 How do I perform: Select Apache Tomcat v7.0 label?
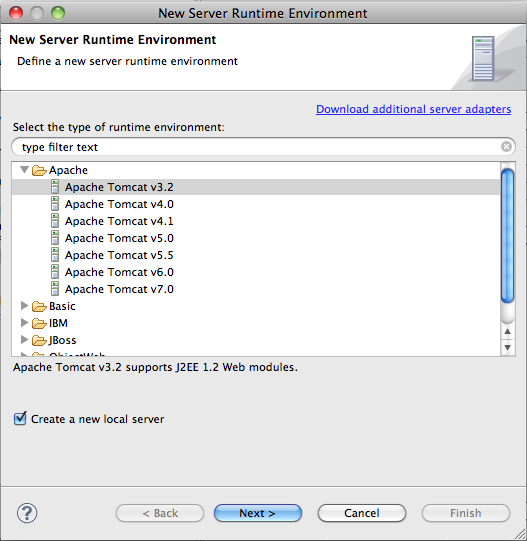[119, 289]
